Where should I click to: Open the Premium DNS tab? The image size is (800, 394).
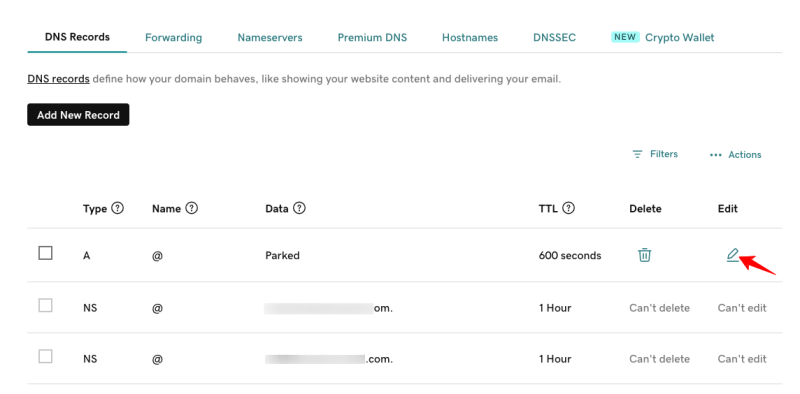pyautogui.click(x=372, y=38)
